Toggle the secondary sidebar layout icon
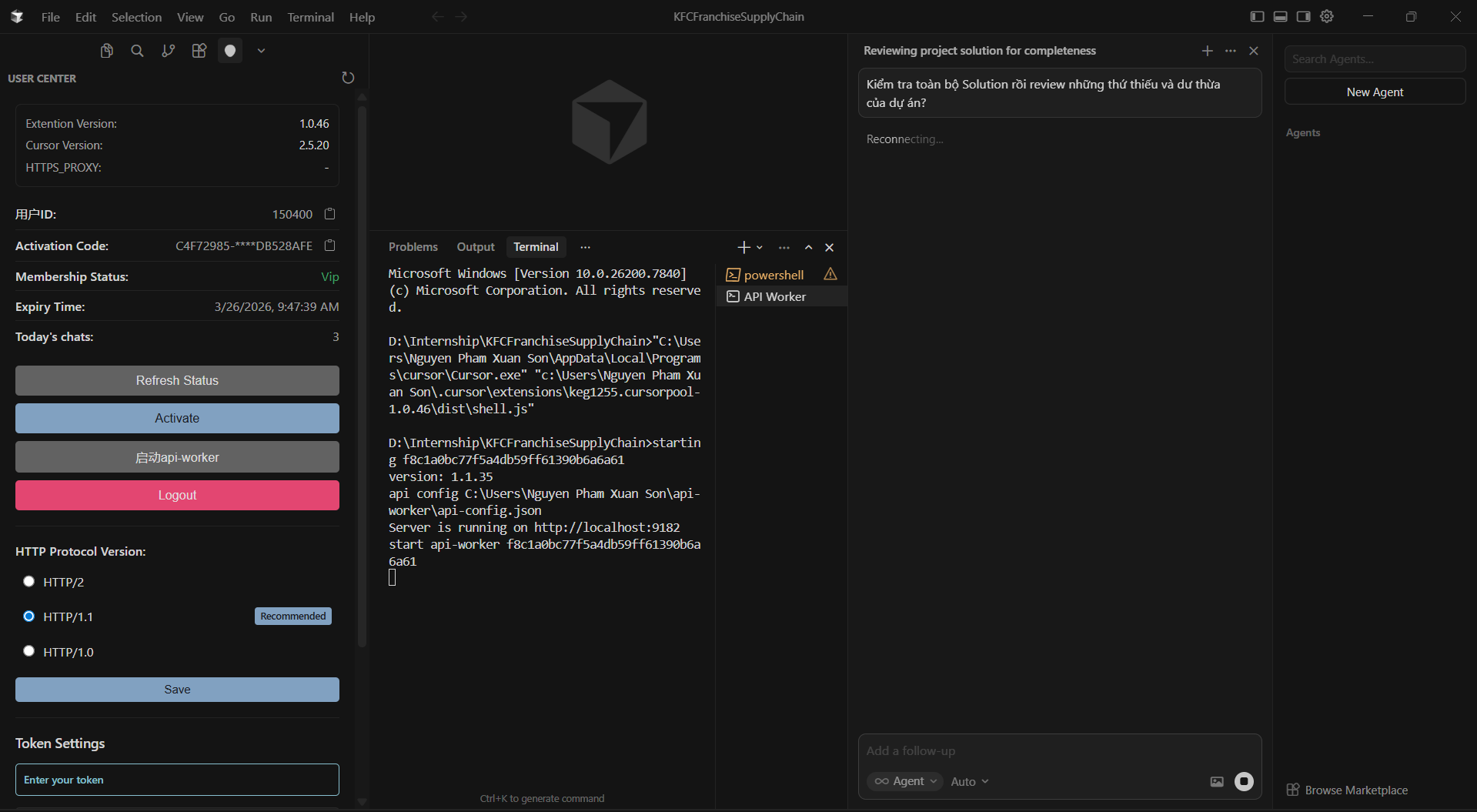Image resolution: width=1477 pixels, height=812 pixels. click(x=1303, y=16)
